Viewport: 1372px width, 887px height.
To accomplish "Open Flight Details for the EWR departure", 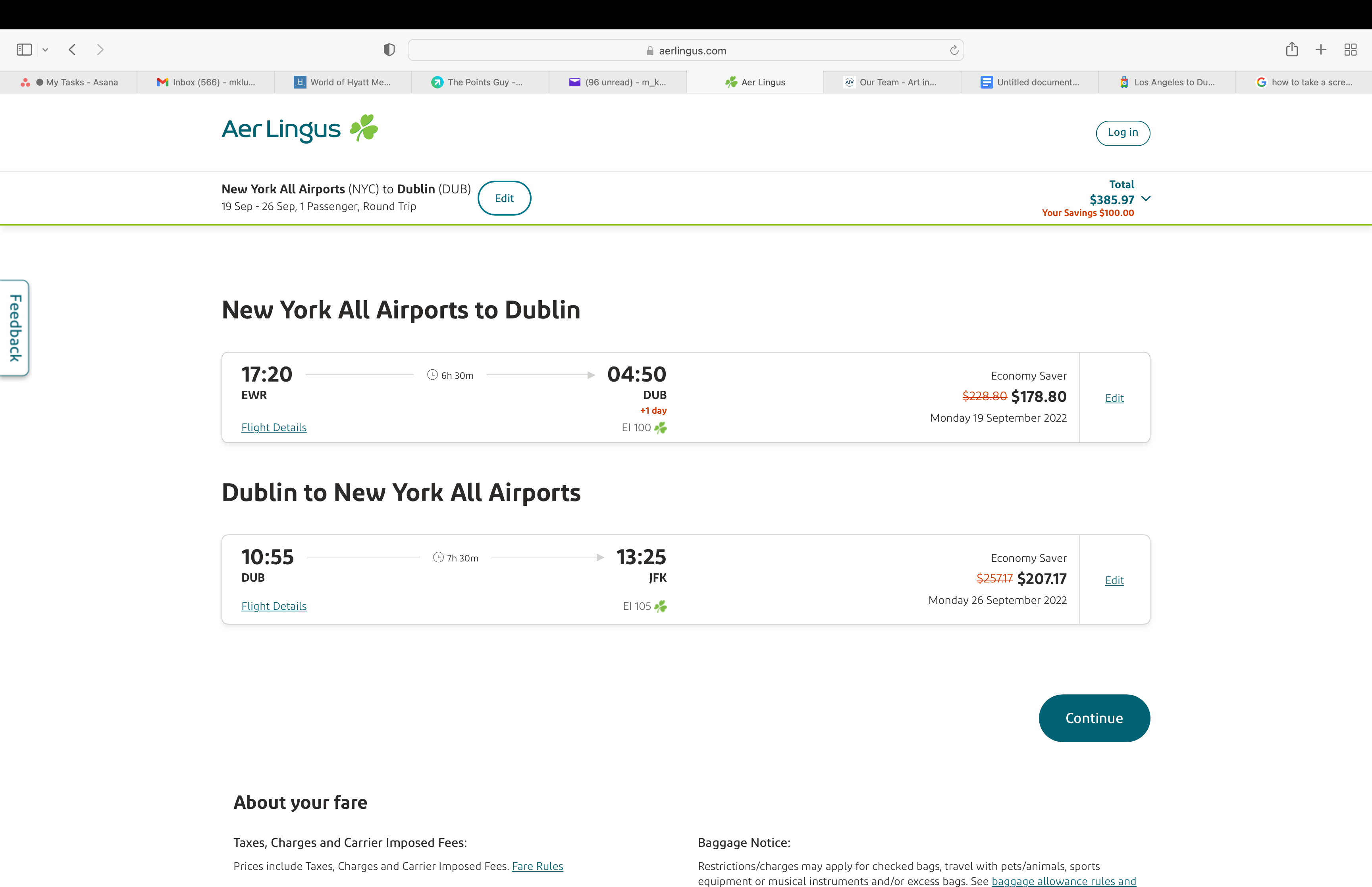I will click(274, 427).
